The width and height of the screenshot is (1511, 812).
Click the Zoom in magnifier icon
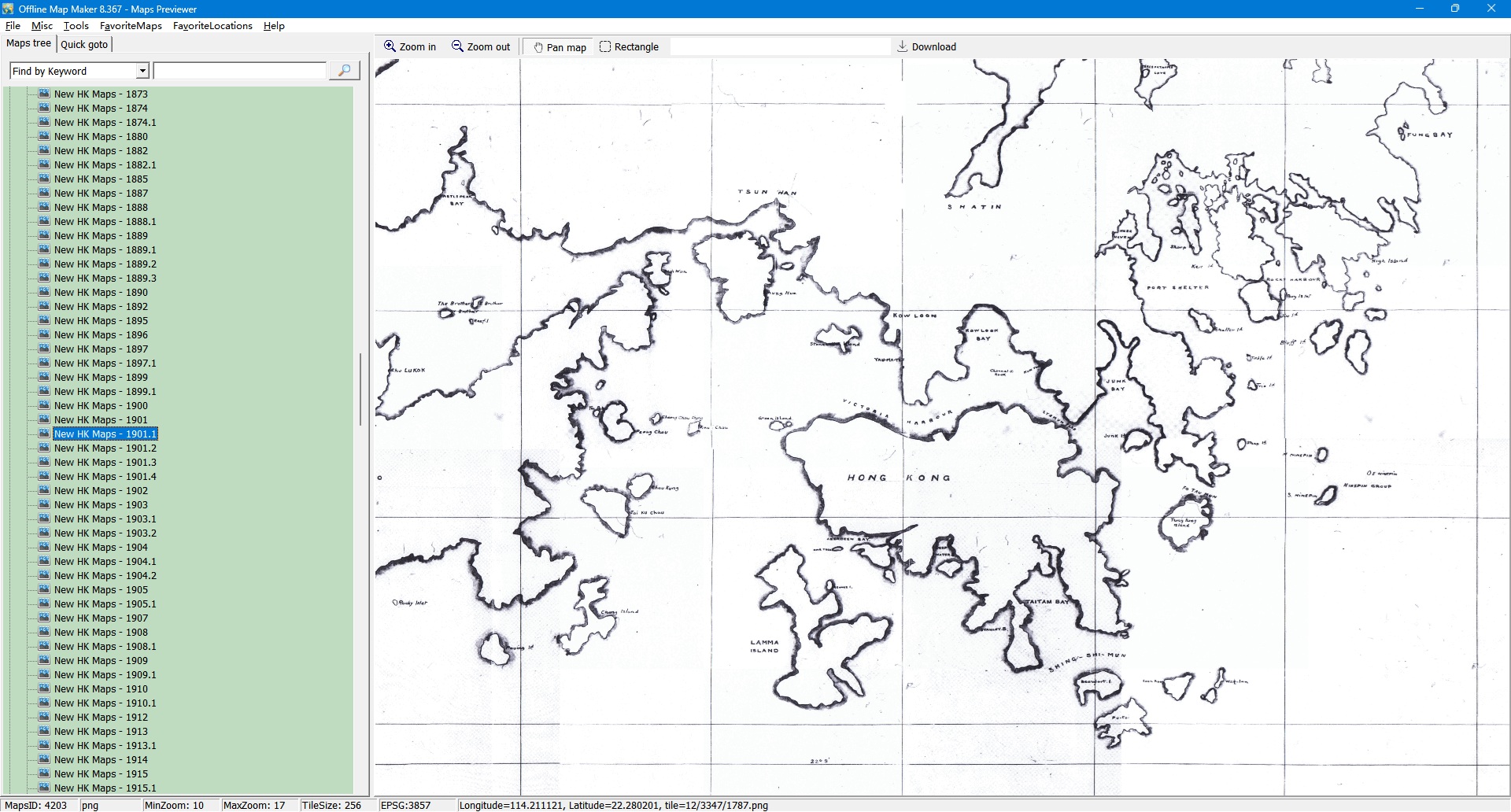[390, 46]
